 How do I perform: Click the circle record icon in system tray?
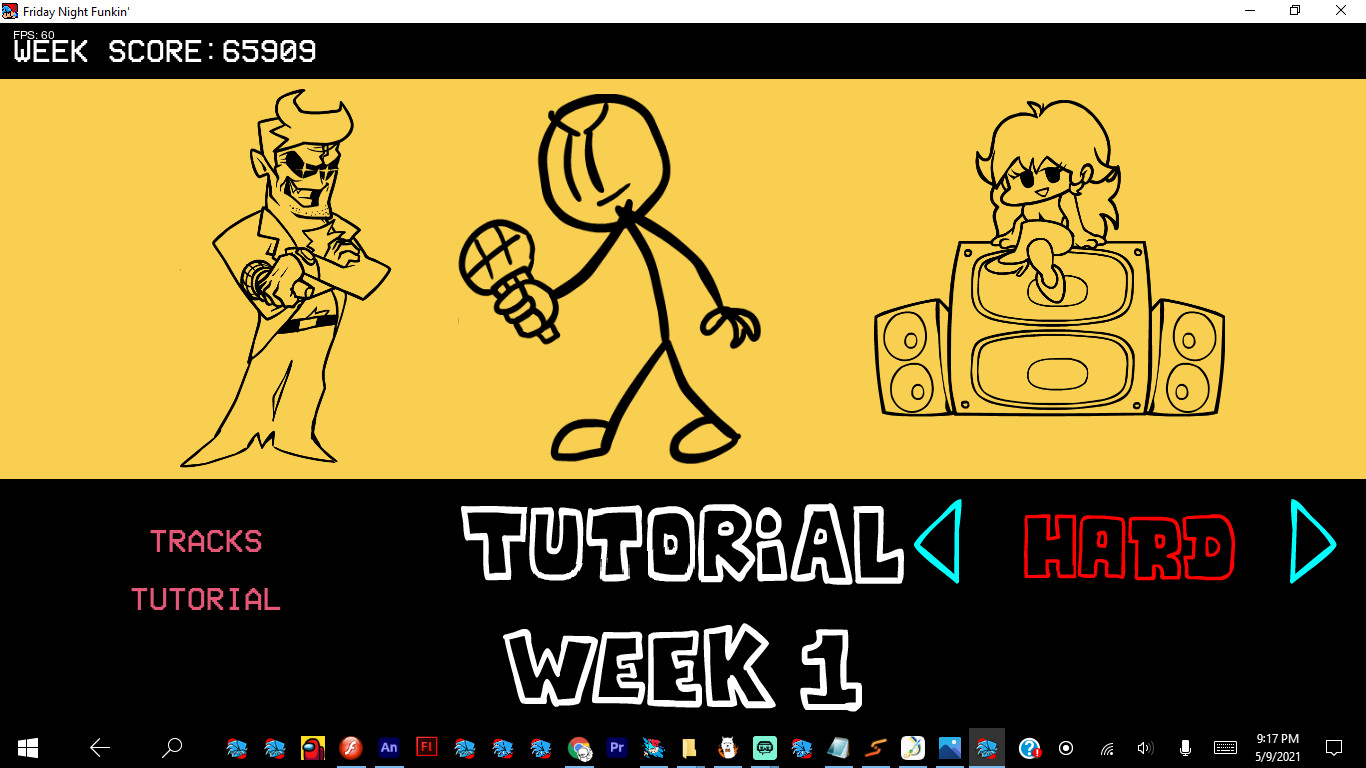(1066, 748)
